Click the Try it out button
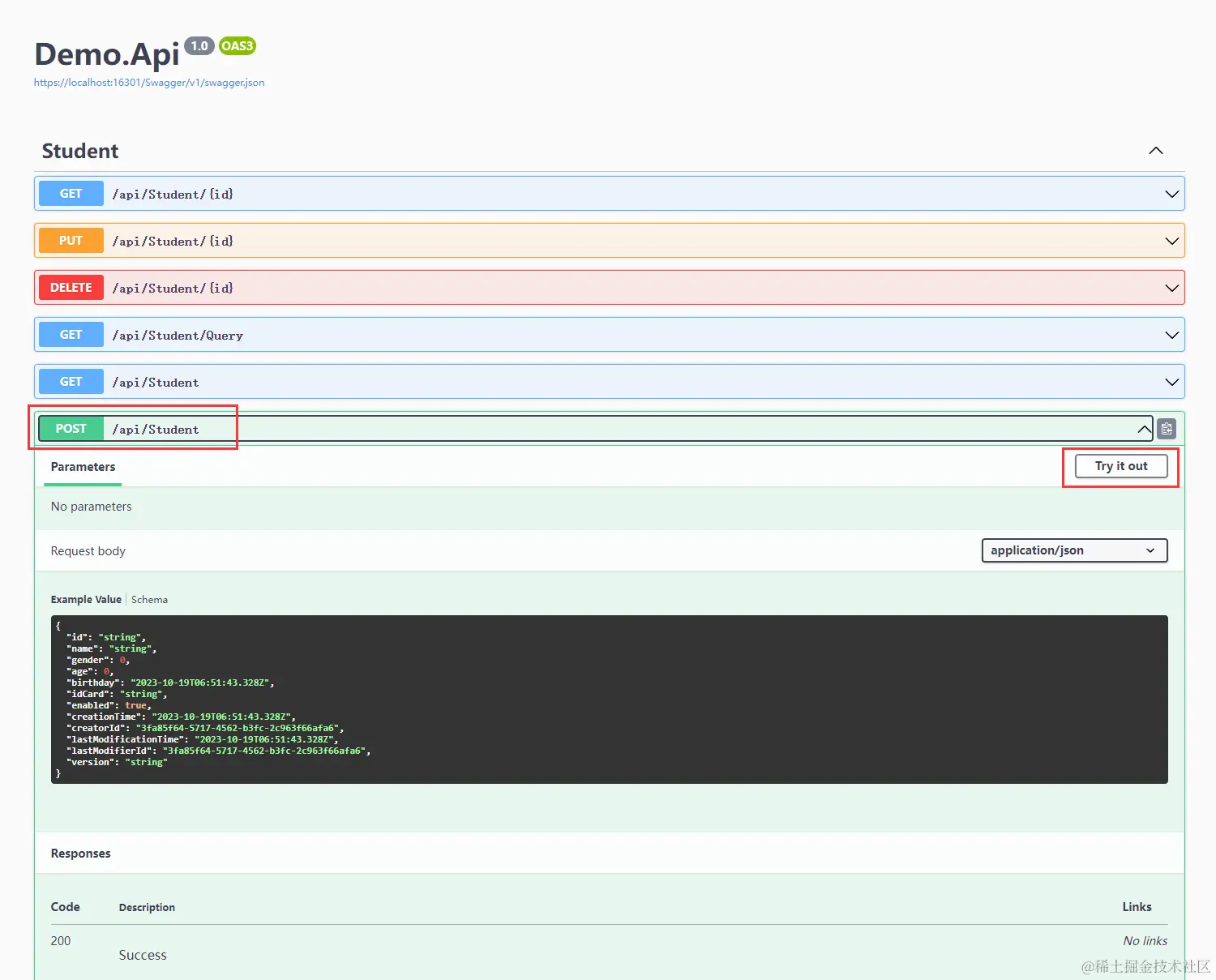This screenshot has height=980, width=1216. (1121, 466)
